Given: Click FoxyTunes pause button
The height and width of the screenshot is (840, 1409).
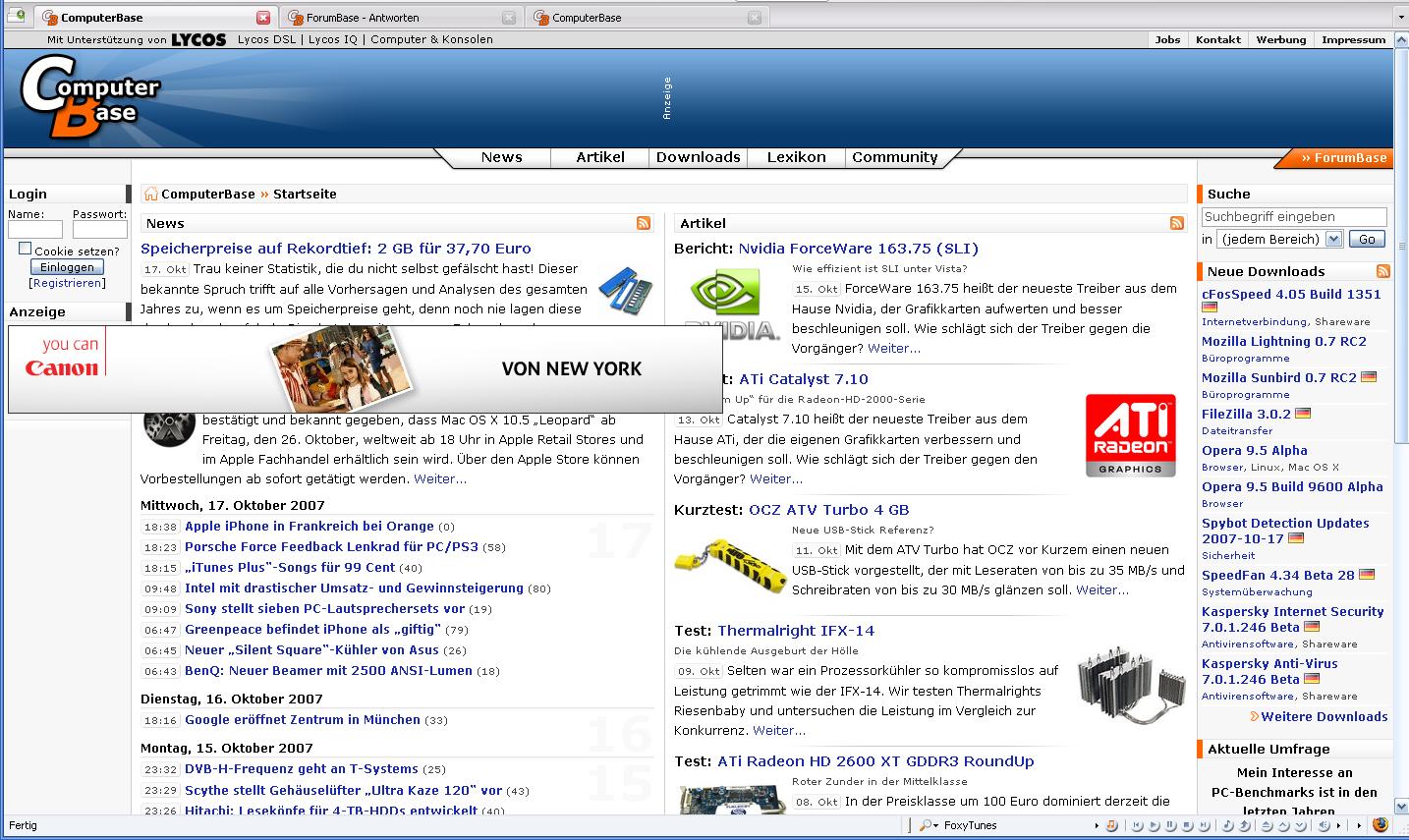Looking at the screenshot, I should tap(1170, 825).
